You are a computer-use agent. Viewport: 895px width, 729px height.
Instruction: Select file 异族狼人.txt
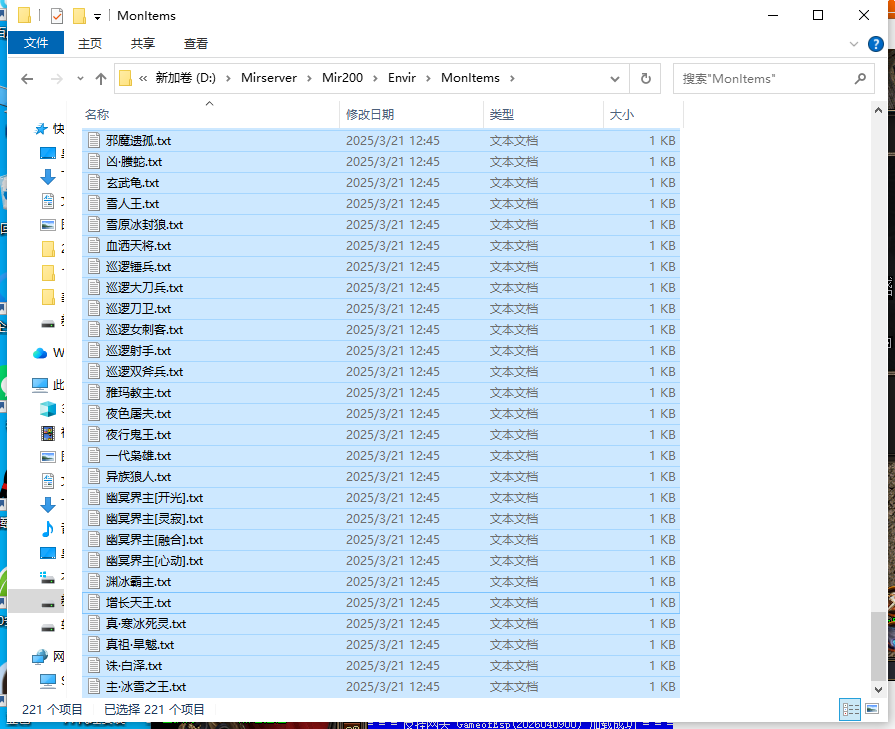click(381, 477)
